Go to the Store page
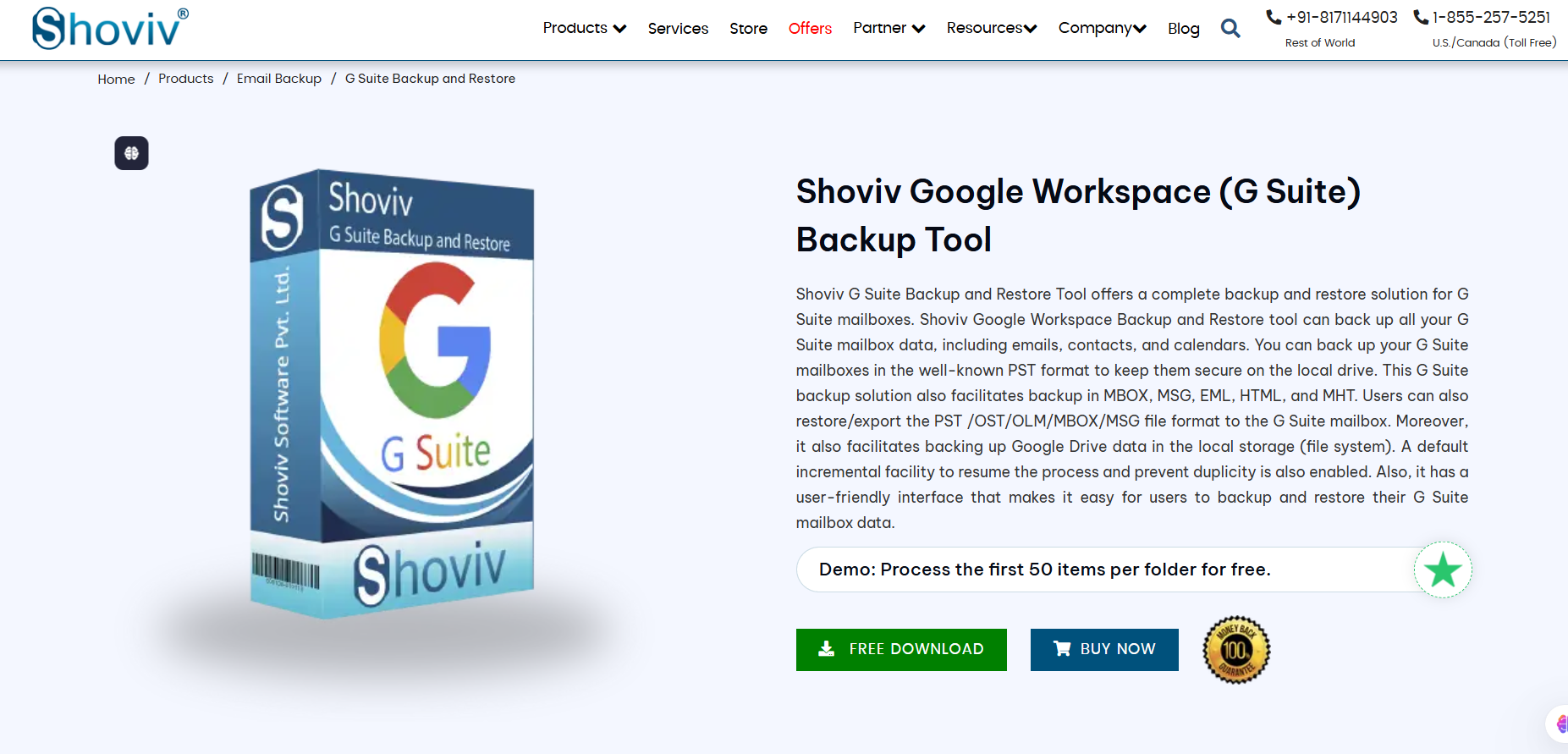Viewport: 1568px width, 754px height. 748,29
